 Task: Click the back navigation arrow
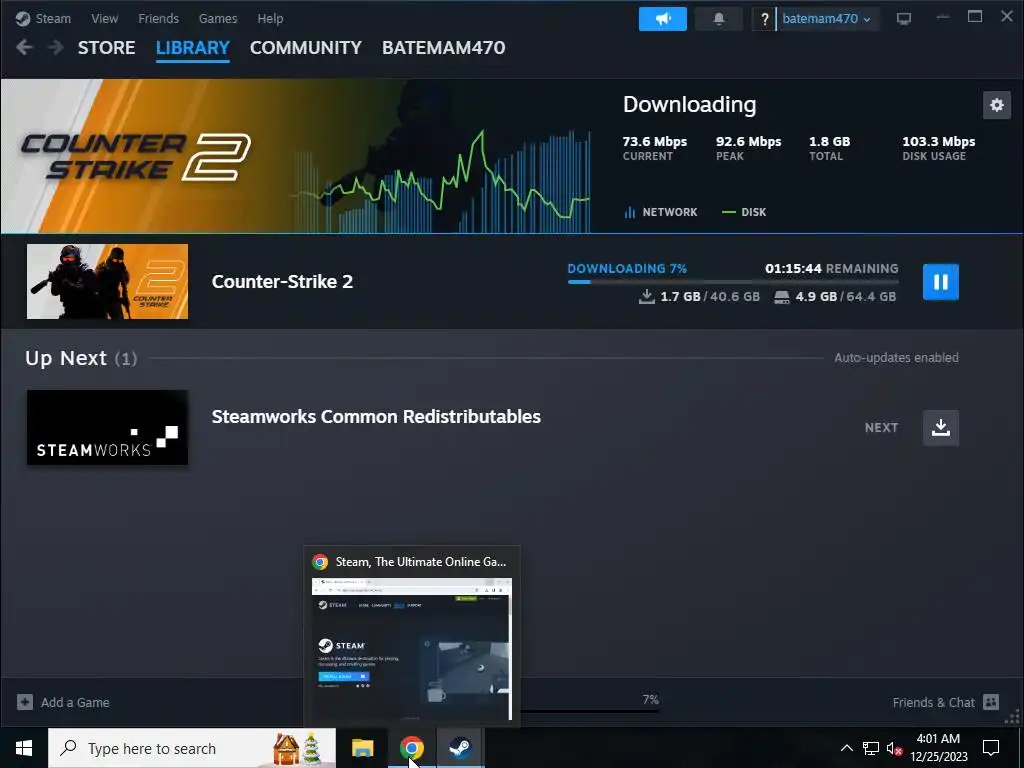(24, 47)
